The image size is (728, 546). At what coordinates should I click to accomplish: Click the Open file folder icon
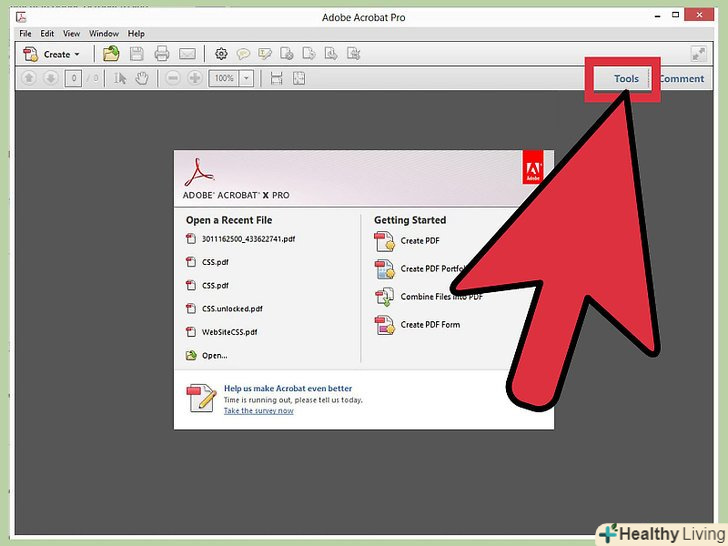coord(111,54)
